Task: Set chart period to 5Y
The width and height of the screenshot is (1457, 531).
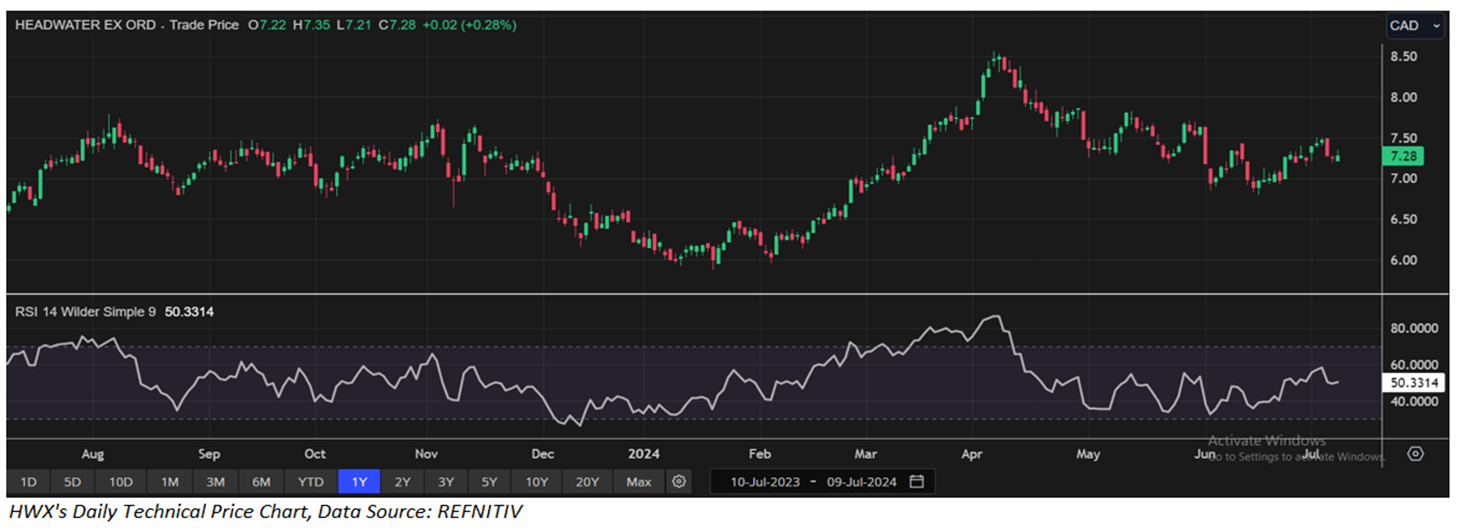Action: click(489, 482)
